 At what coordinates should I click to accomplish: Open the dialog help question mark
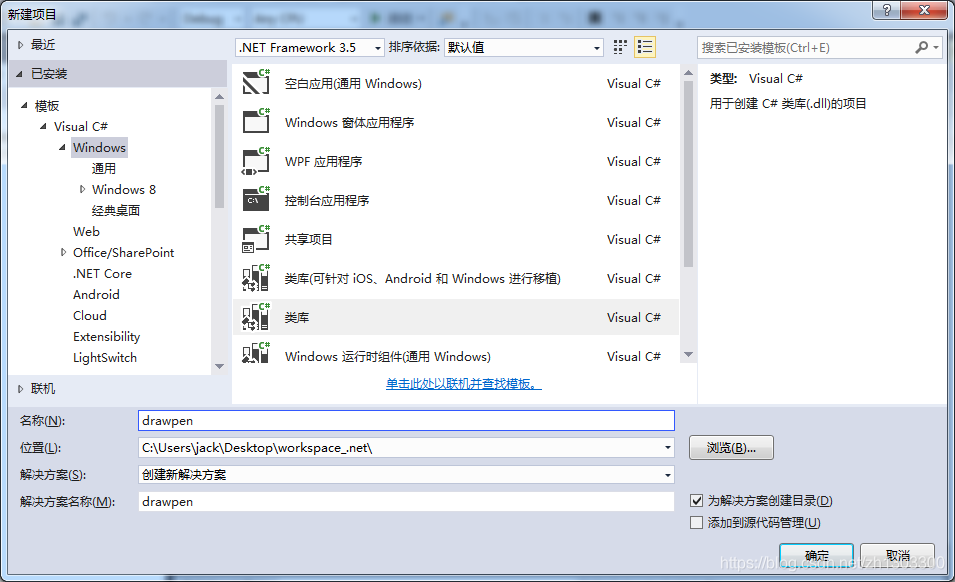click(887, 10)
